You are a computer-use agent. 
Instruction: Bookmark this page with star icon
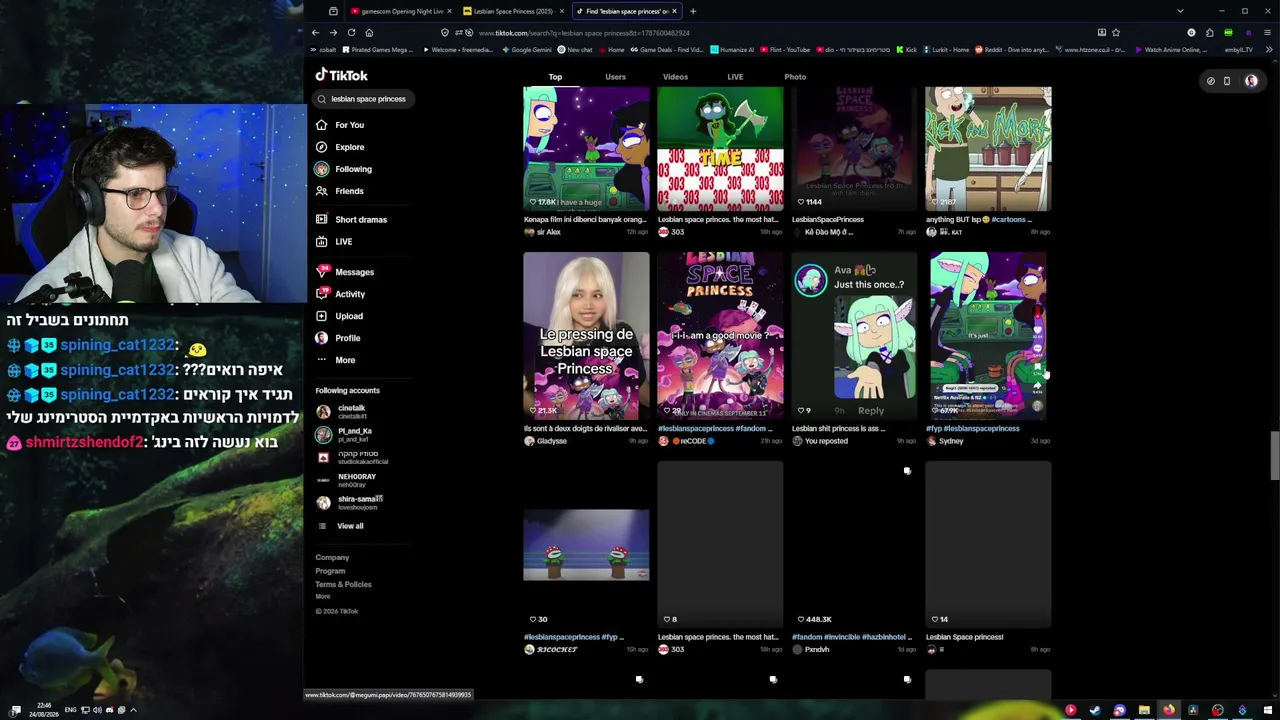[1116, 33]
